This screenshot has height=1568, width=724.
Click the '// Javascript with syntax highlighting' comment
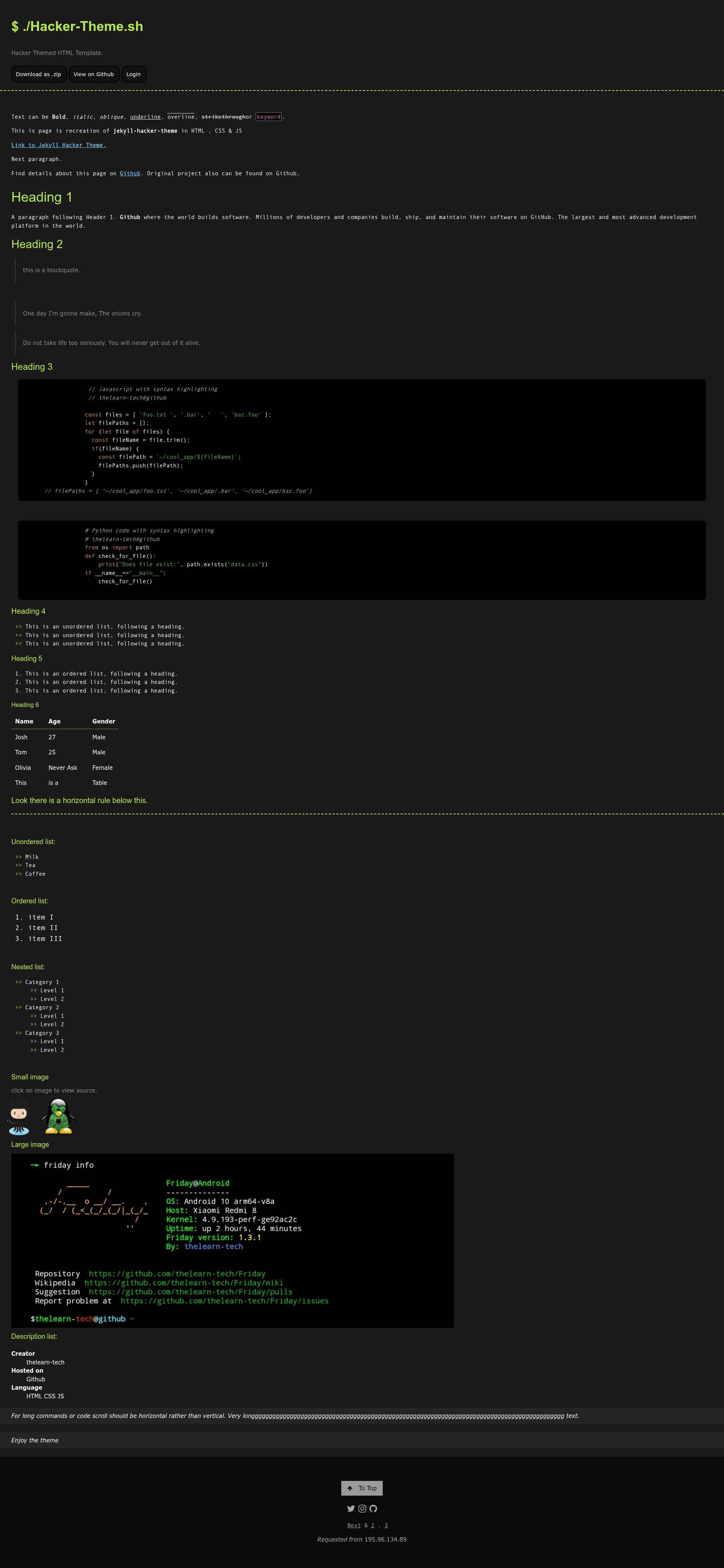click(153, 389)
